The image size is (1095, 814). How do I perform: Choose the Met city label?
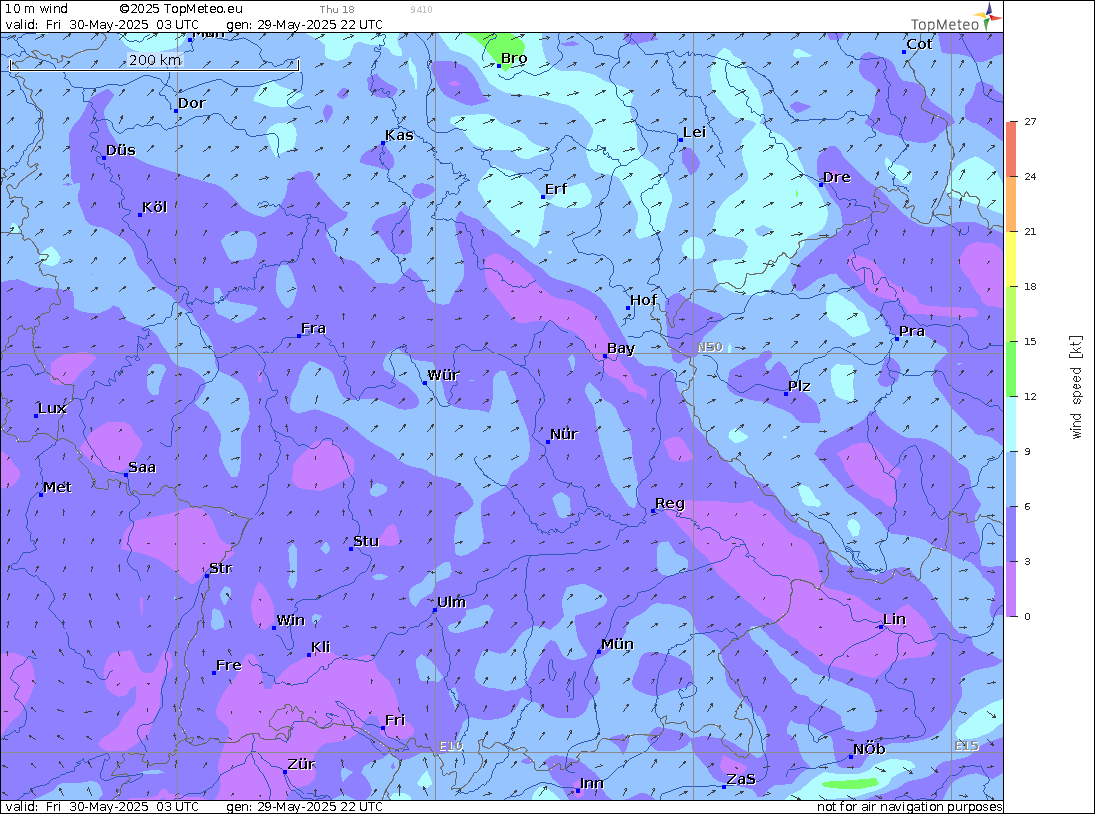pos(57,487)
